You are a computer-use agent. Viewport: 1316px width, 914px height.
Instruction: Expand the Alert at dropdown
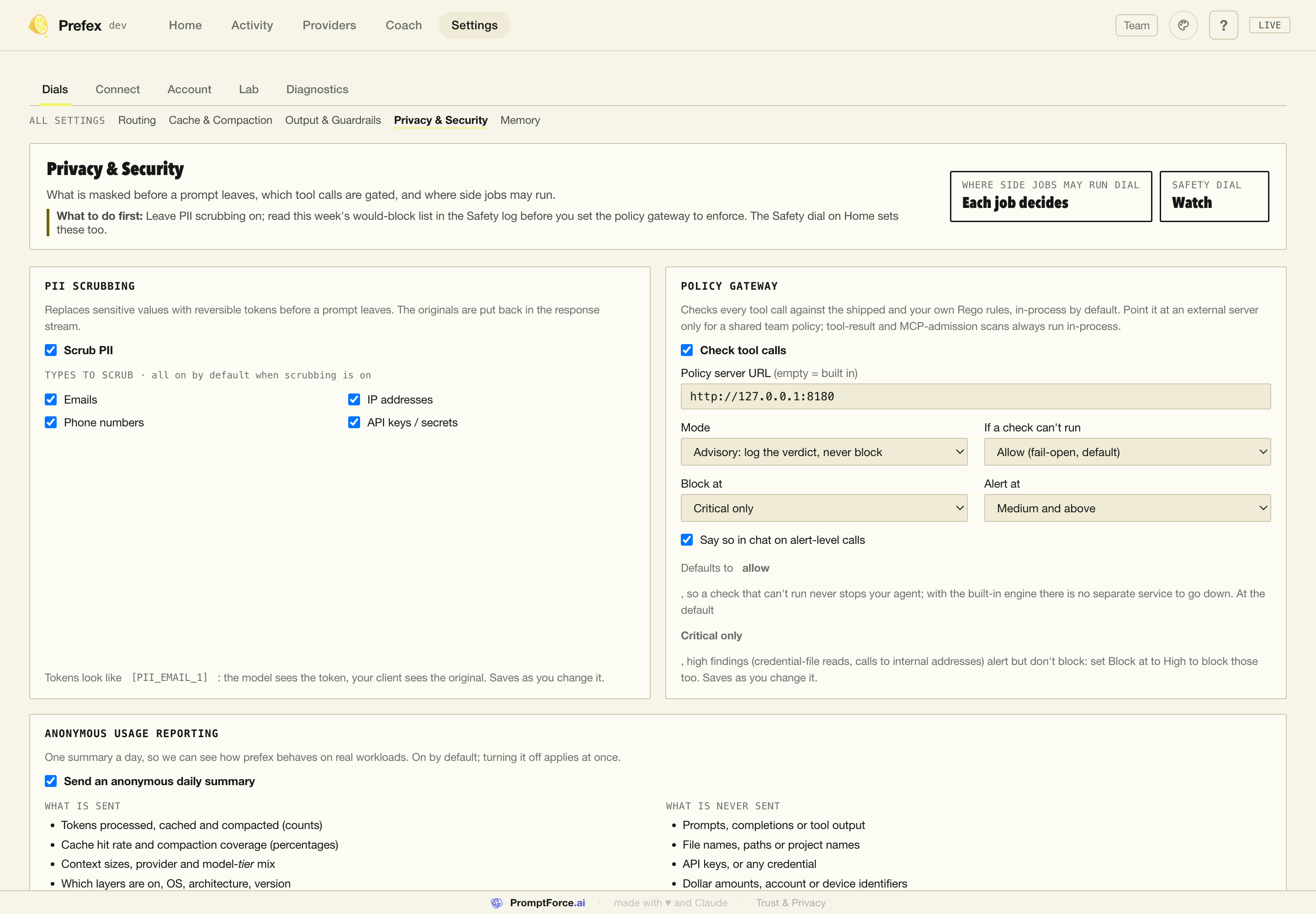pyautogui.click(x=1127, y=508)
